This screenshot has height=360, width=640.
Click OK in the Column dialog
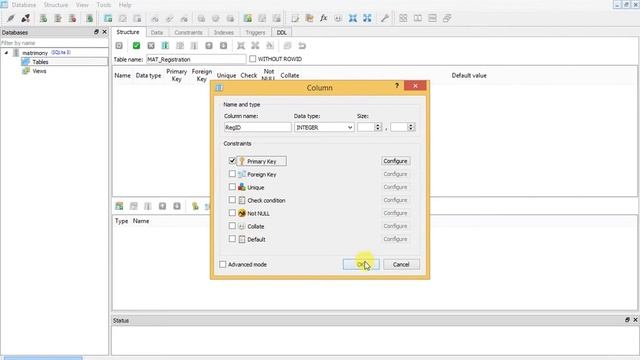coord(361,264)
